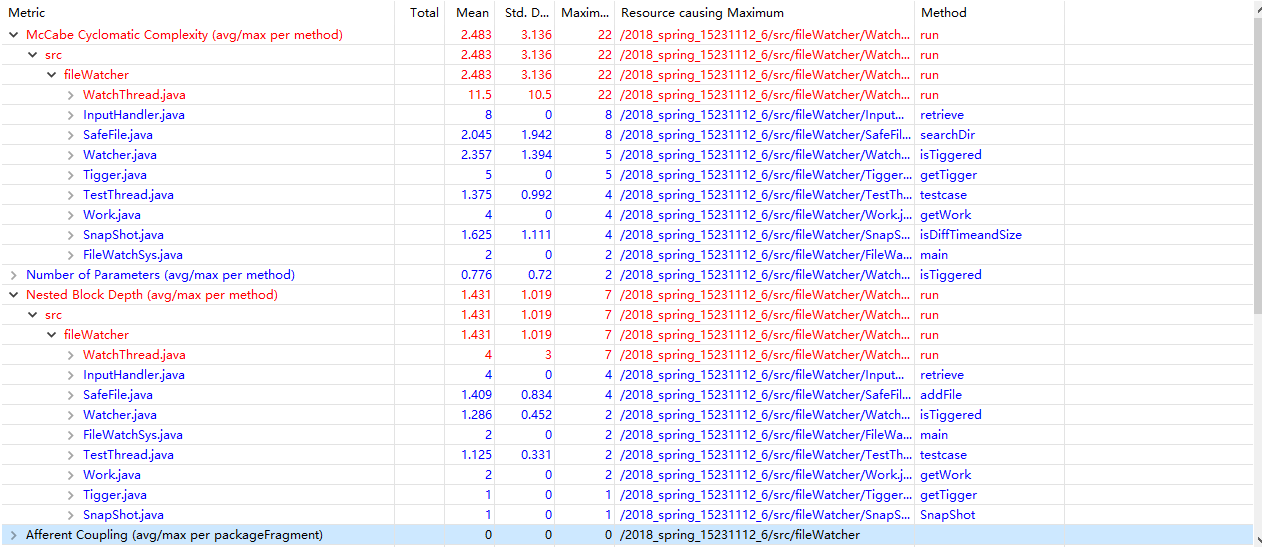This screenshot has height=547, width=1262.
Task: Click the searchDir method cell
Action: click(947, 135)
